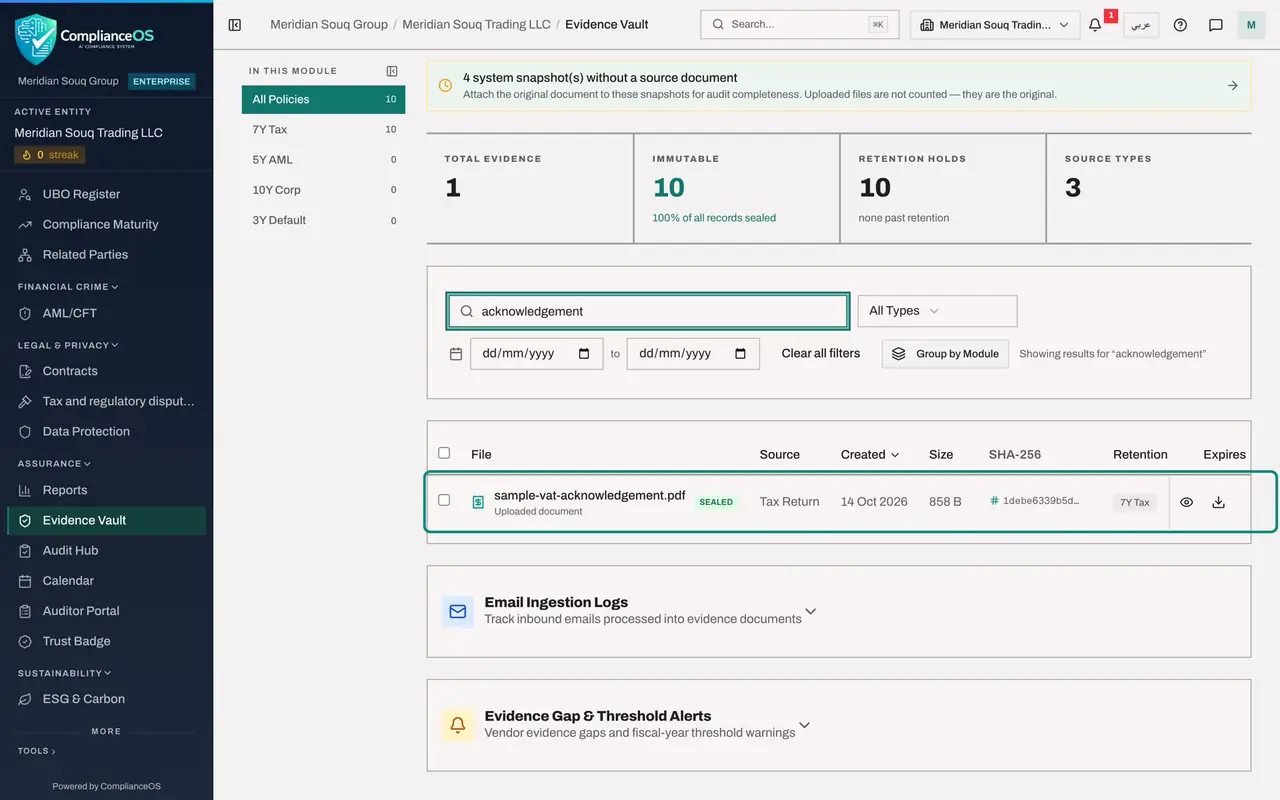Screen dimensions: 1280x800
Task: Open the Meridian Souq Trading entity selector
Action: [x=995, y=25]
